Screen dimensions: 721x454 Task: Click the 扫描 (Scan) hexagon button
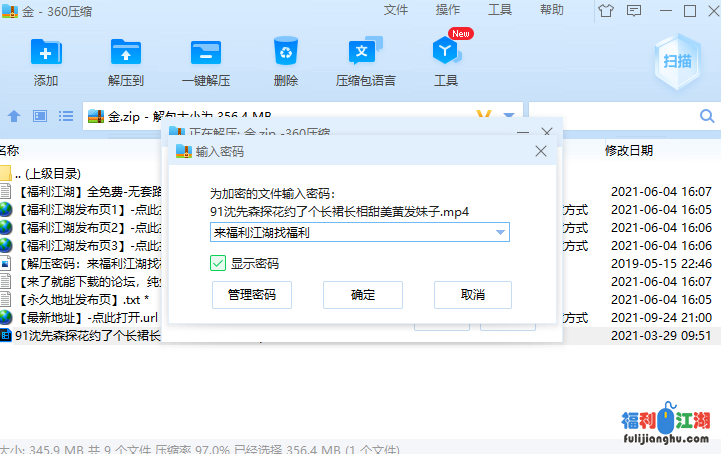(677, 61)
